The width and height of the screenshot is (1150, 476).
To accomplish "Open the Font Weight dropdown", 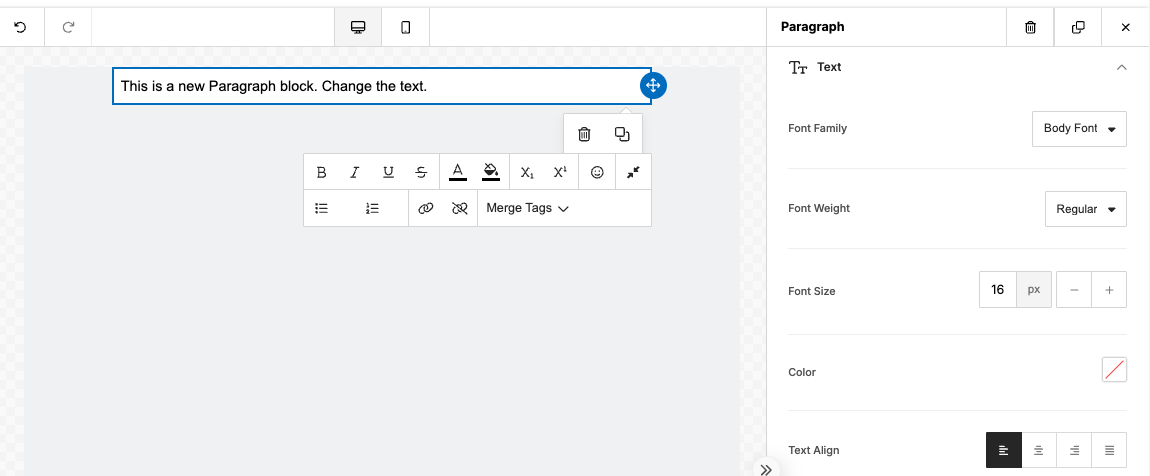I will click(x=1086, y=209).
